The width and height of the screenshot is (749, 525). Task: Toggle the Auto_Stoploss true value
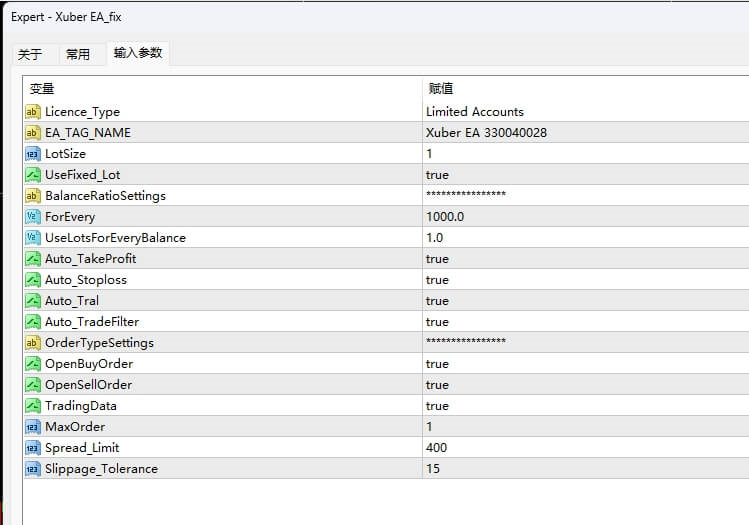(x=437, y=280)
